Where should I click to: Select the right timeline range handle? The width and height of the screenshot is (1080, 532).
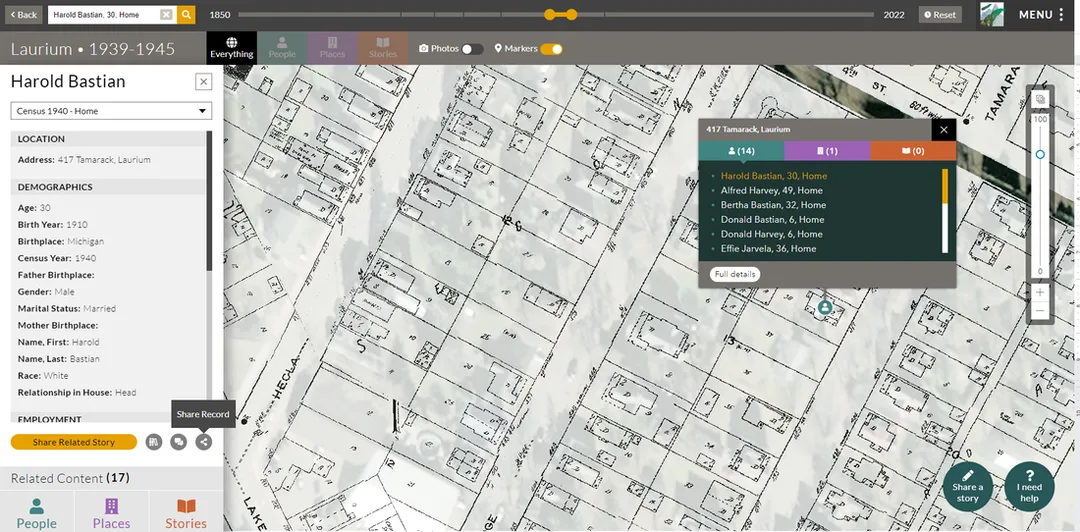[x=572, y=14]
